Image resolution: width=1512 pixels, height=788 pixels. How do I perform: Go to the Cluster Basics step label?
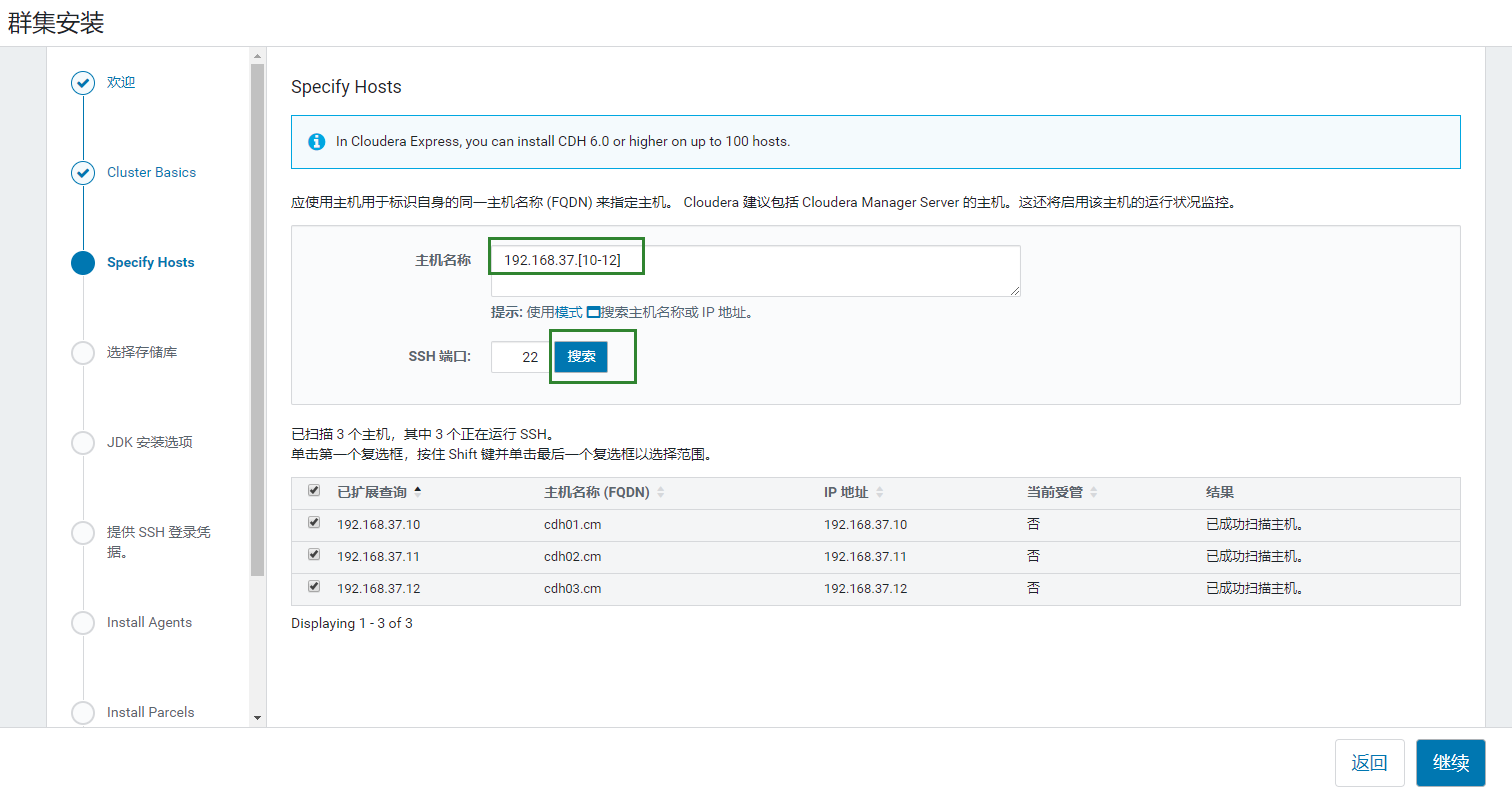pos(151,172)
